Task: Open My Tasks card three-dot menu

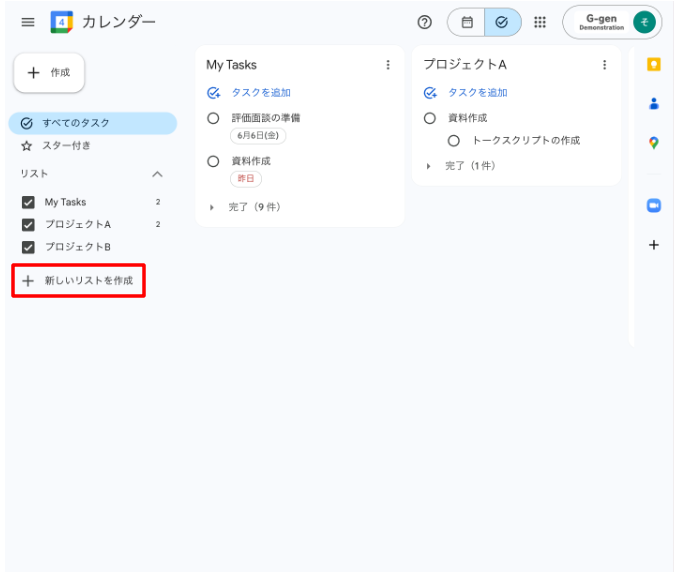Action: pos(388,65)
